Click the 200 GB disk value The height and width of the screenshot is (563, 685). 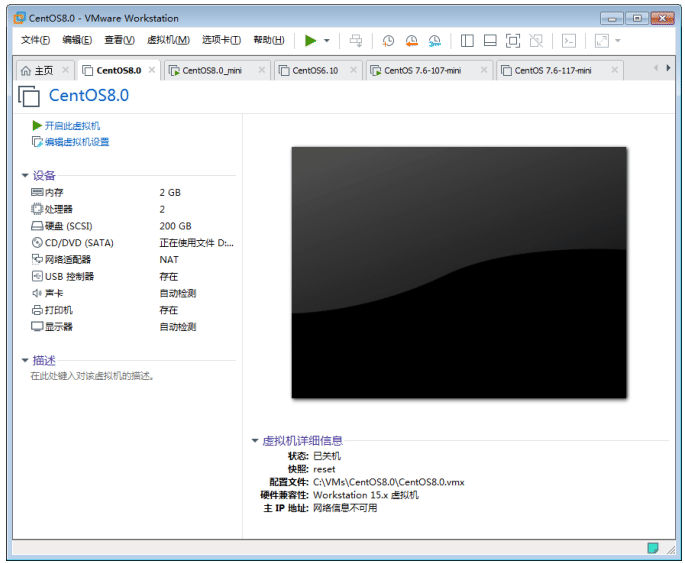[175, 226]
